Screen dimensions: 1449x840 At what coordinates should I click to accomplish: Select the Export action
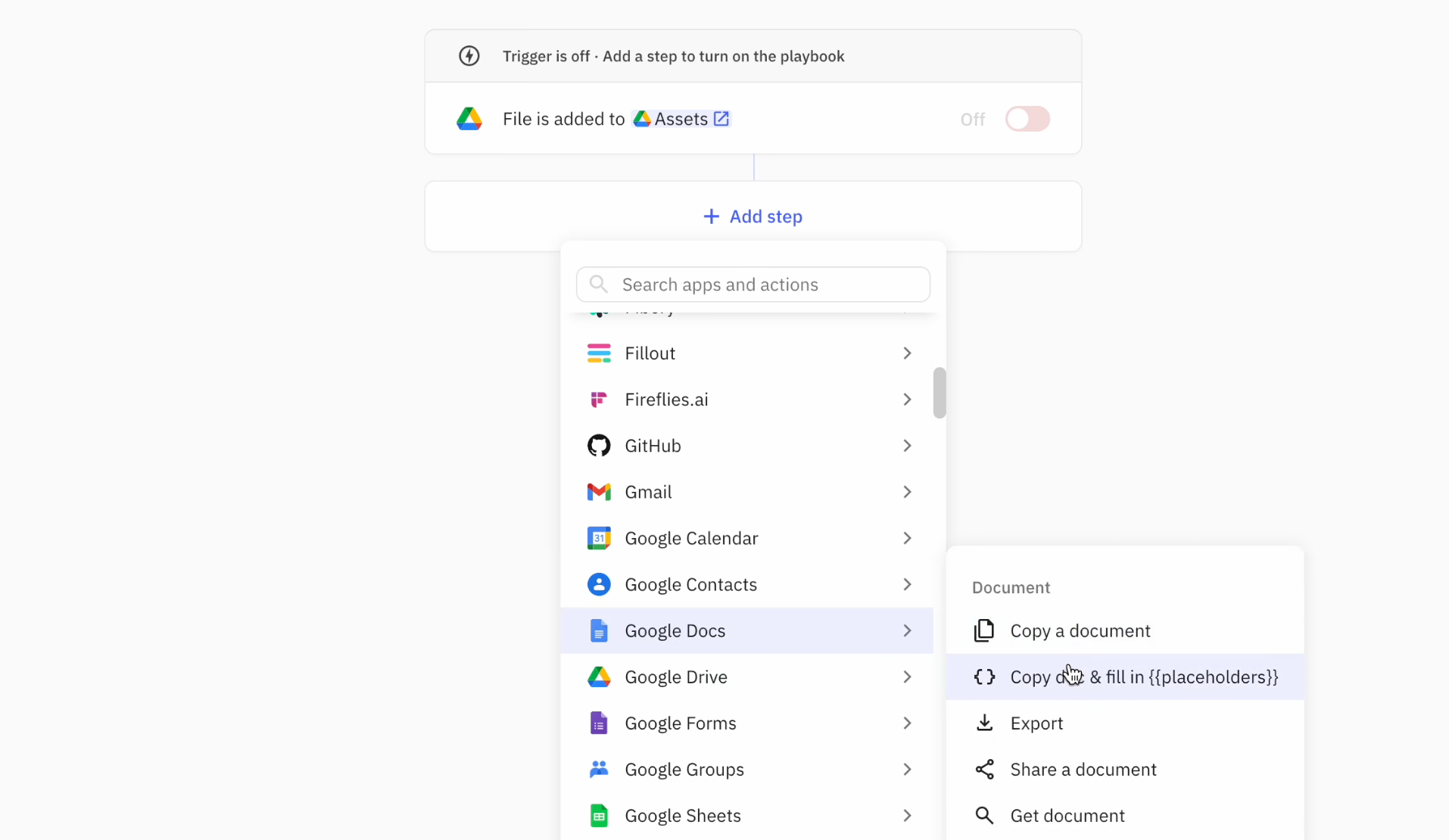pyautogui.click(x=1125, y=723)
